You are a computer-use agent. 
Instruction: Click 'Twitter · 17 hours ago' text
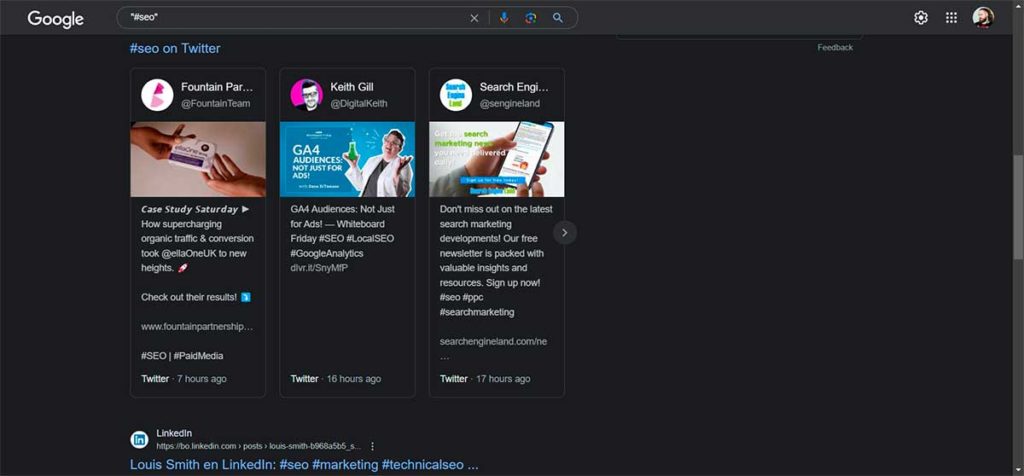point(485,379)
